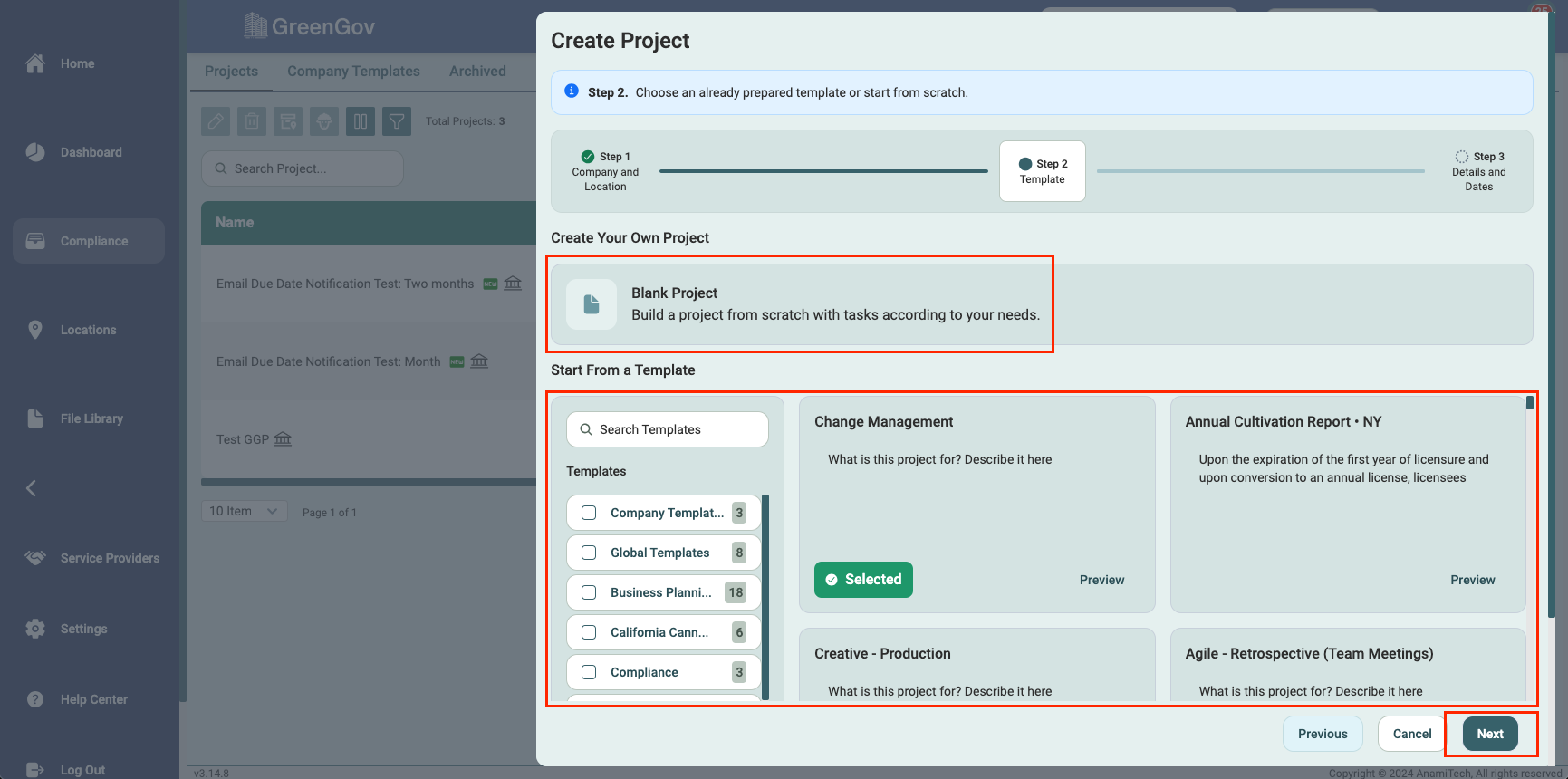
Task: Click the columns layout icon
Action: [361, 121]
